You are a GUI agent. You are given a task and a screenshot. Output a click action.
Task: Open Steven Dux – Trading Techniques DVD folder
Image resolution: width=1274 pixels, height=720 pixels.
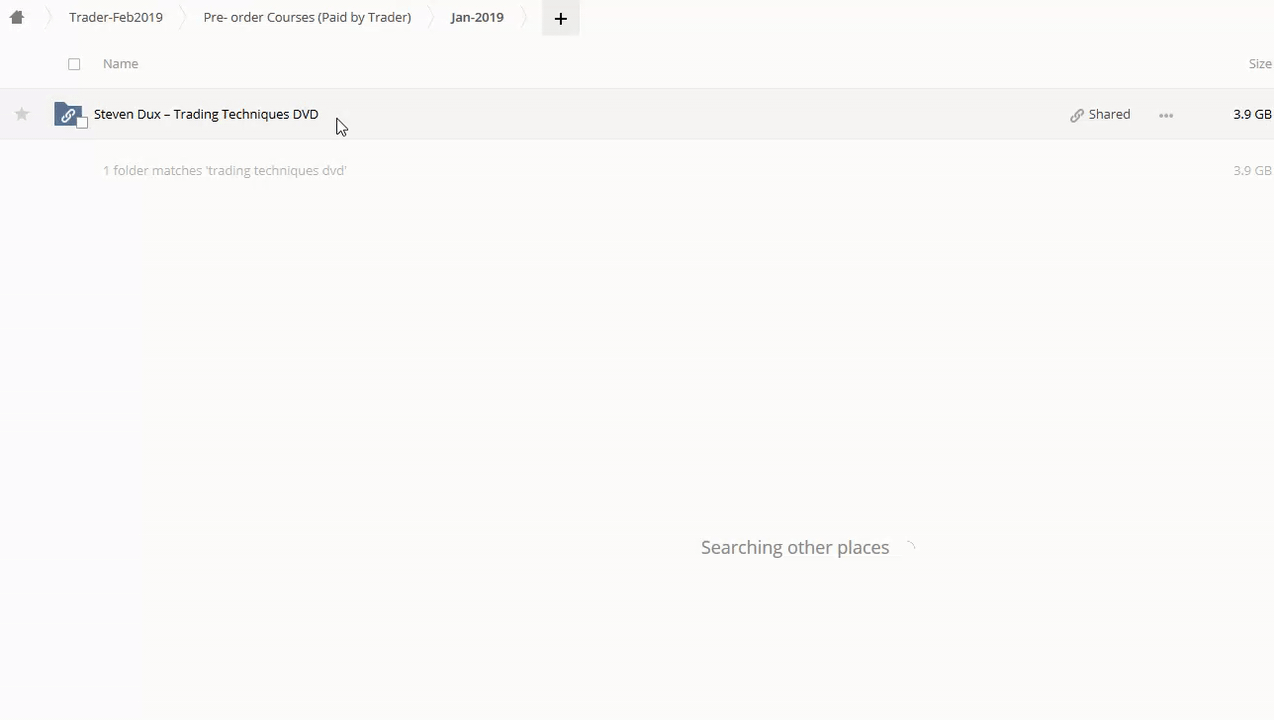point(206,114)
